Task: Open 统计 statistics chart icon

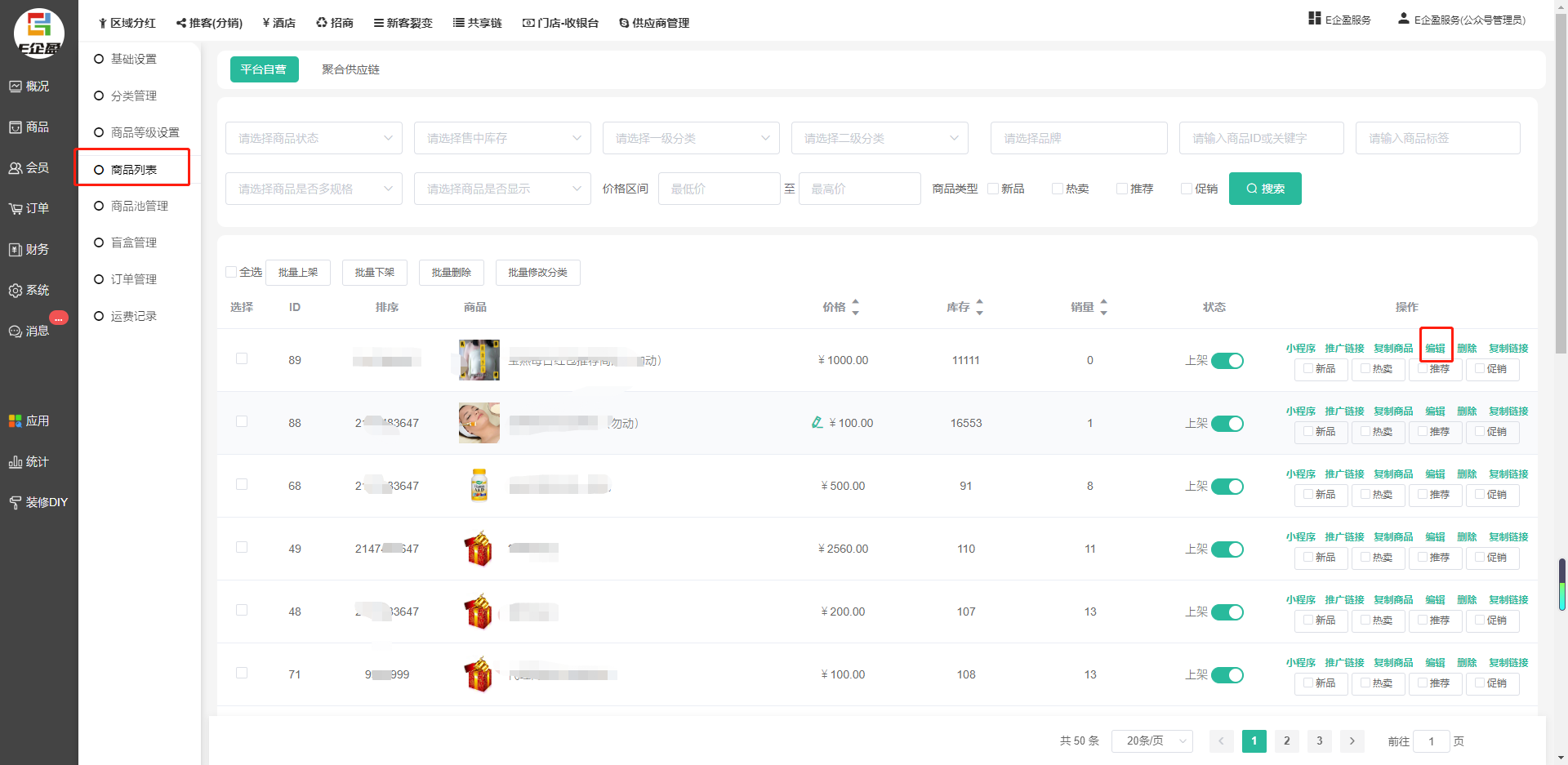Action: (x=16, y=462)
